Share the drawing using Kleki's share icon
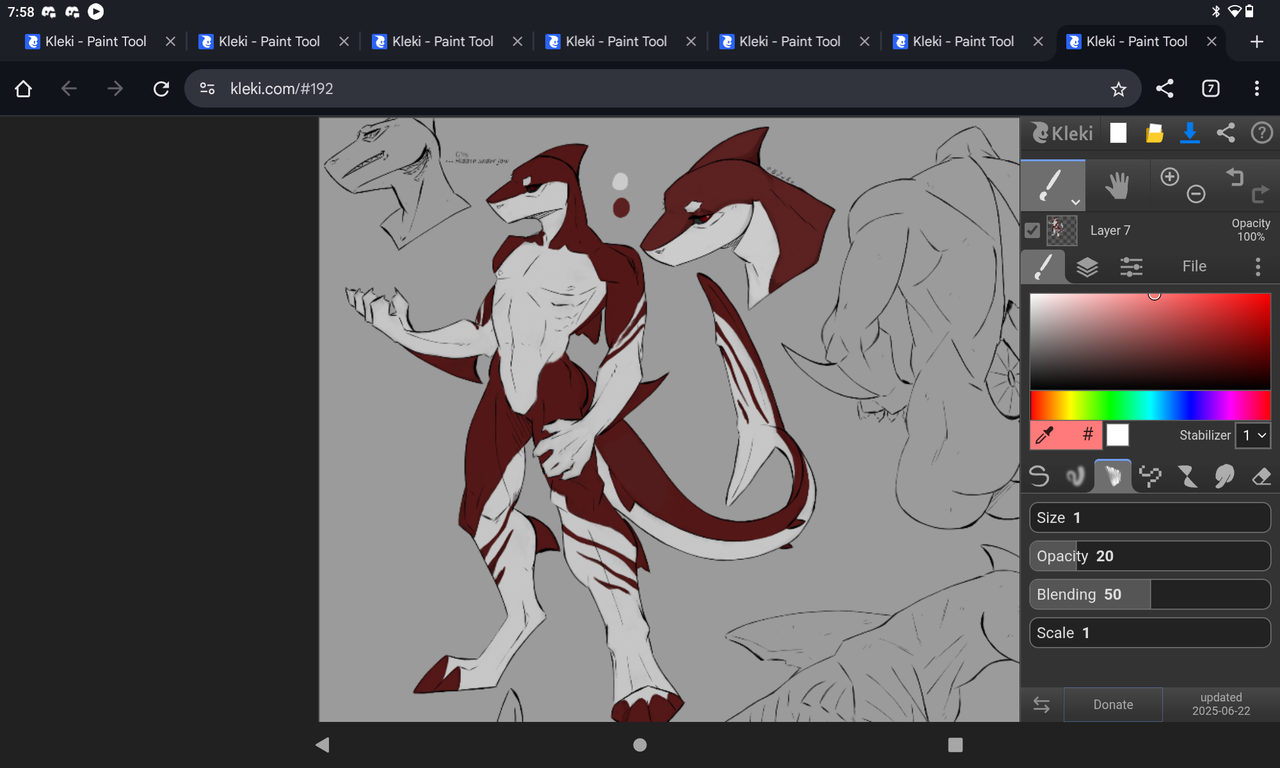Image resolution: width=1280 pixels, height=768 pixels. (1226, 132)
